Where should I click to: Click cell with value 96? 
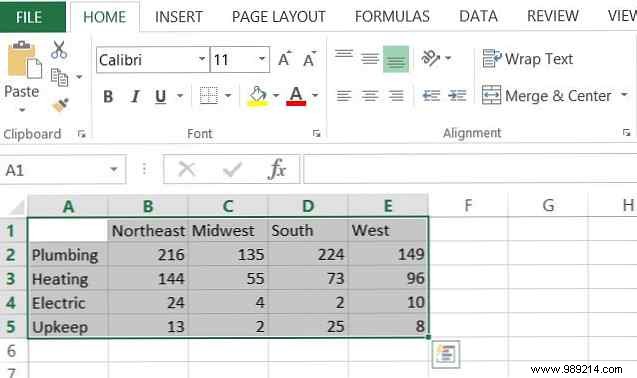coord(388,279)
